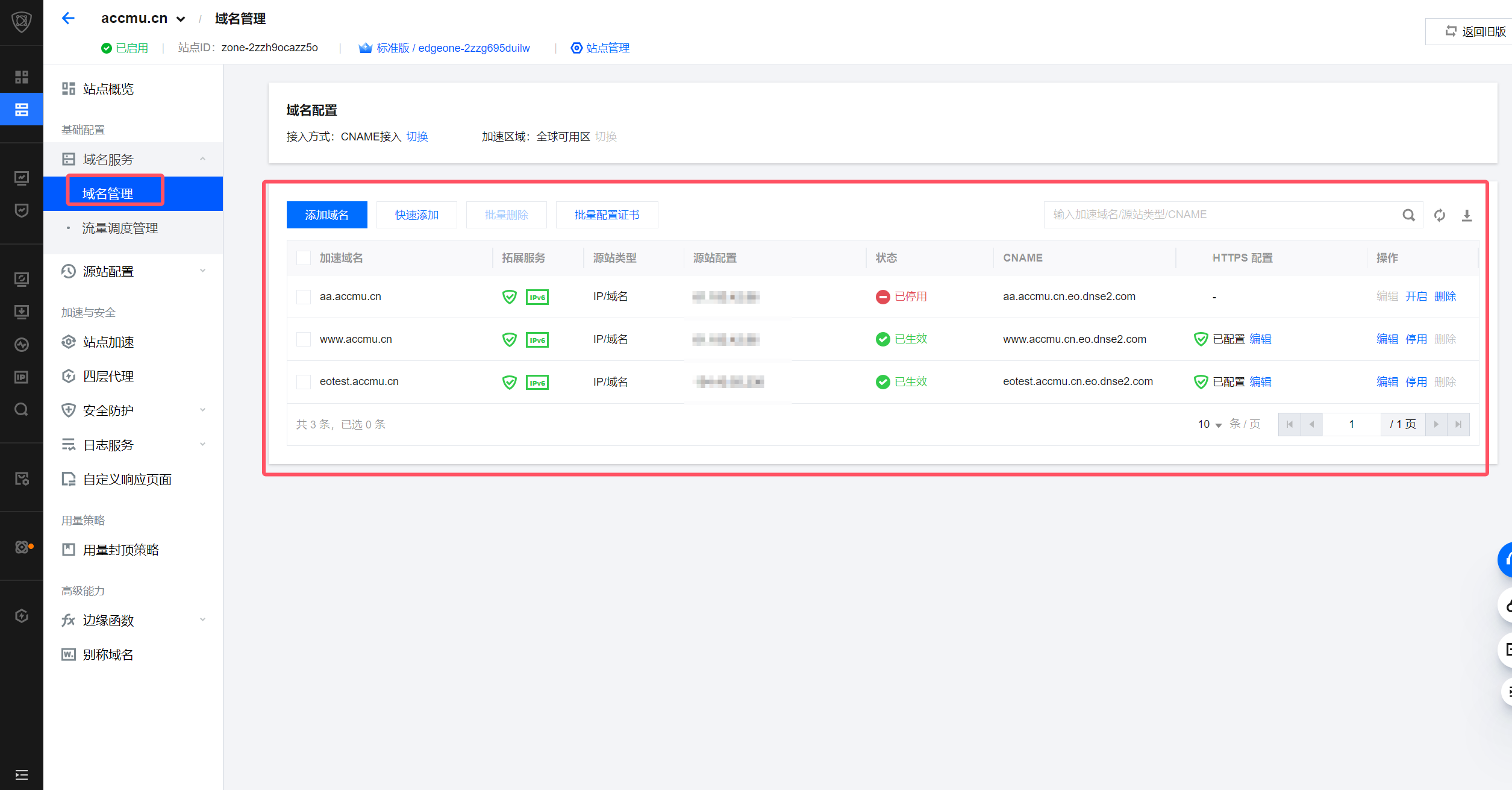Expand the 安全防护 menu group
The width and height of the screenshot is (1512, 790).
click(133, 410)
